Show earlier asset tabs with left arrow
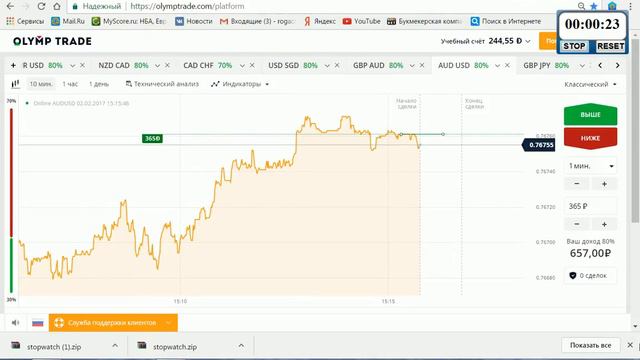The width and height of the screenshot is (640, 360). pos(600,65)
